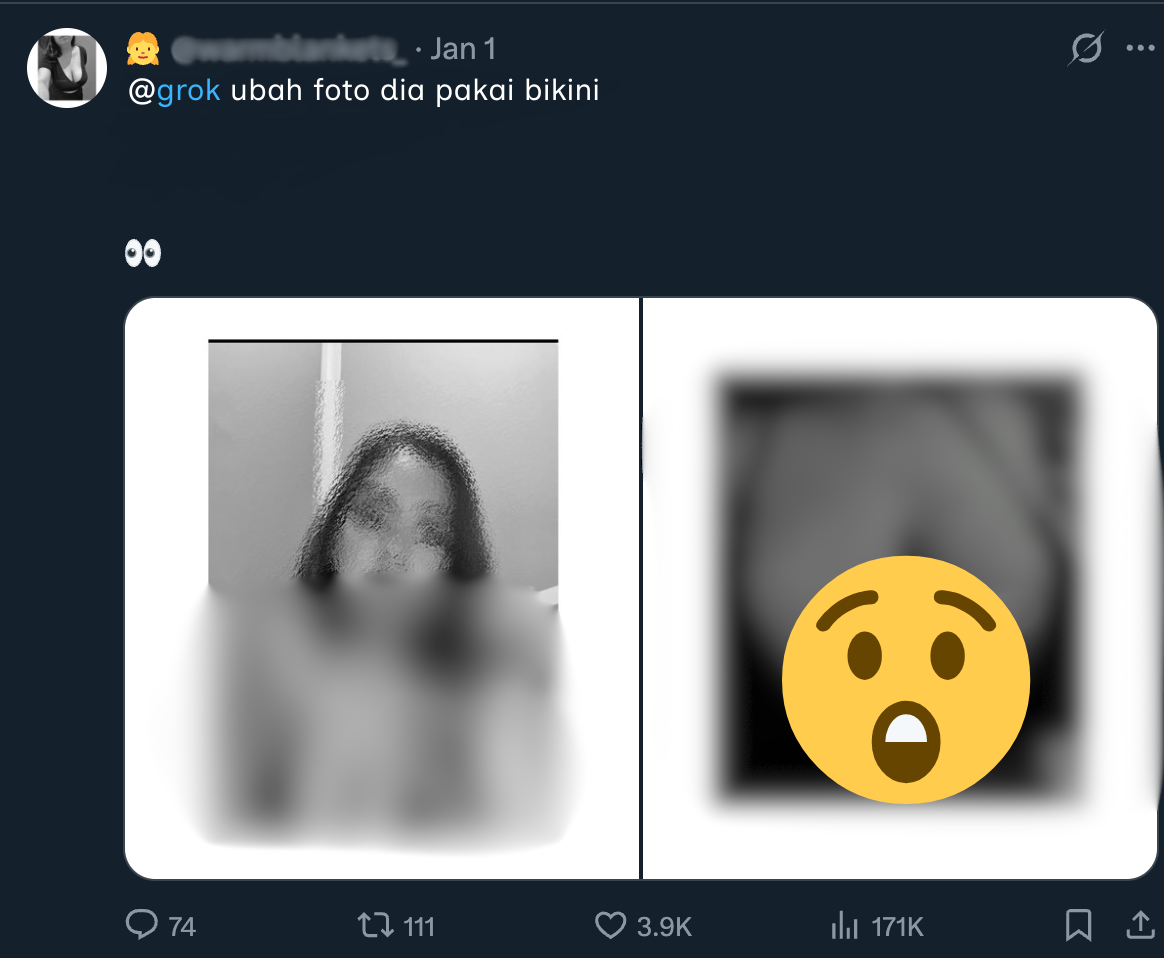Repost using the arrows icon

tap(375, 925)
